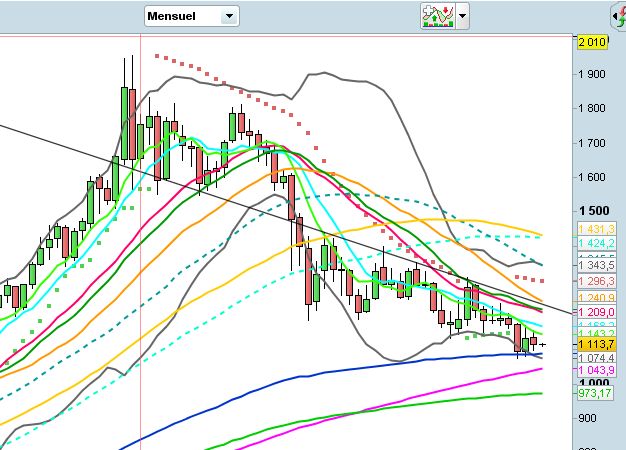Click the 1 800 price axis tick
Image resolution: width=626 pixels, height=450 pixels.
click(x=592, y=108)
